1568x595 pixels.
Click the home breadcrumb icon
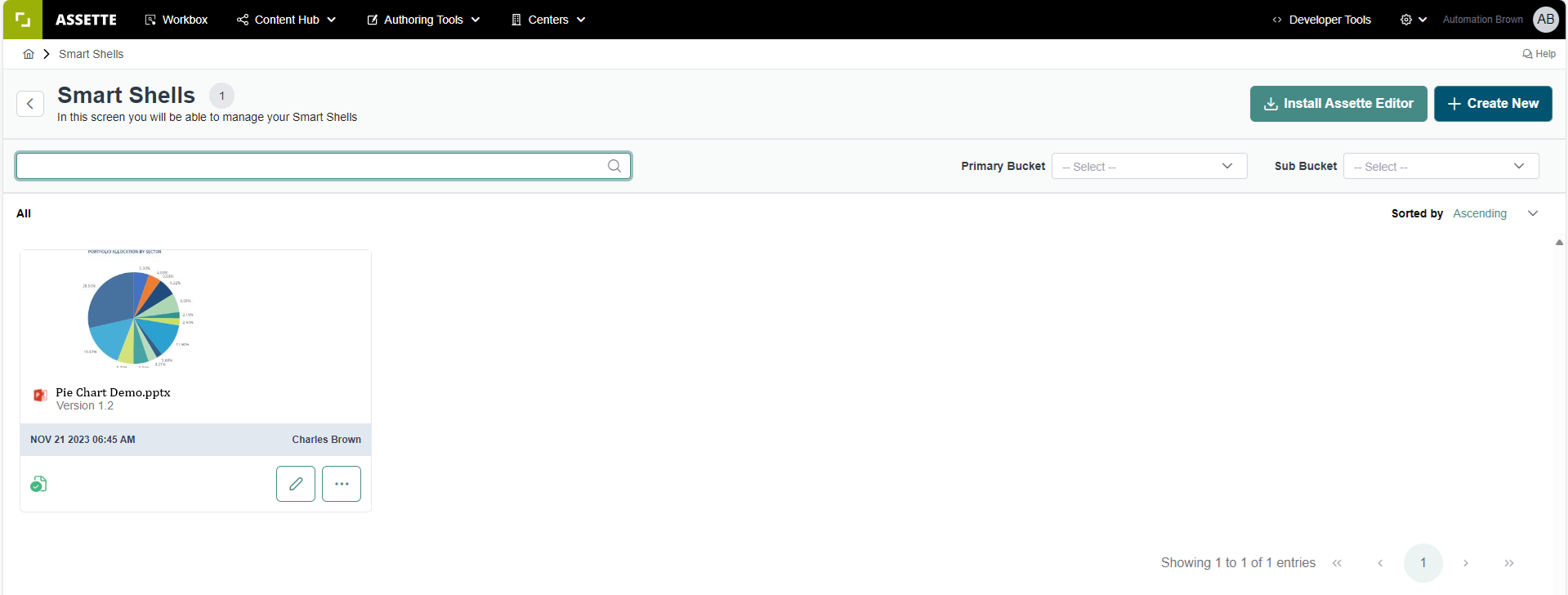pyautogui.click(x=29, y=54)
